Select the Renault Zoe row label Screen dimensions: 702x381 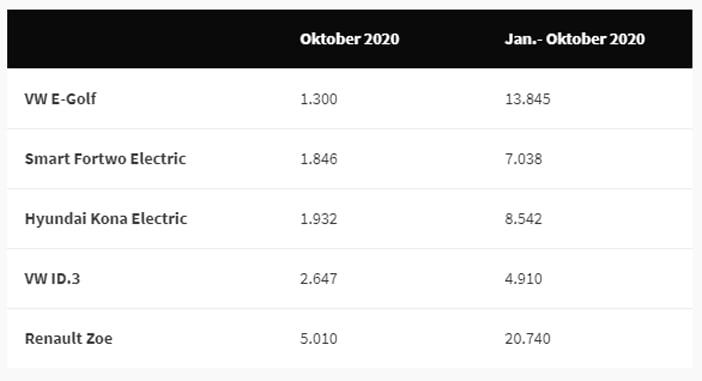pyautogui.click(x=68, y=338)
